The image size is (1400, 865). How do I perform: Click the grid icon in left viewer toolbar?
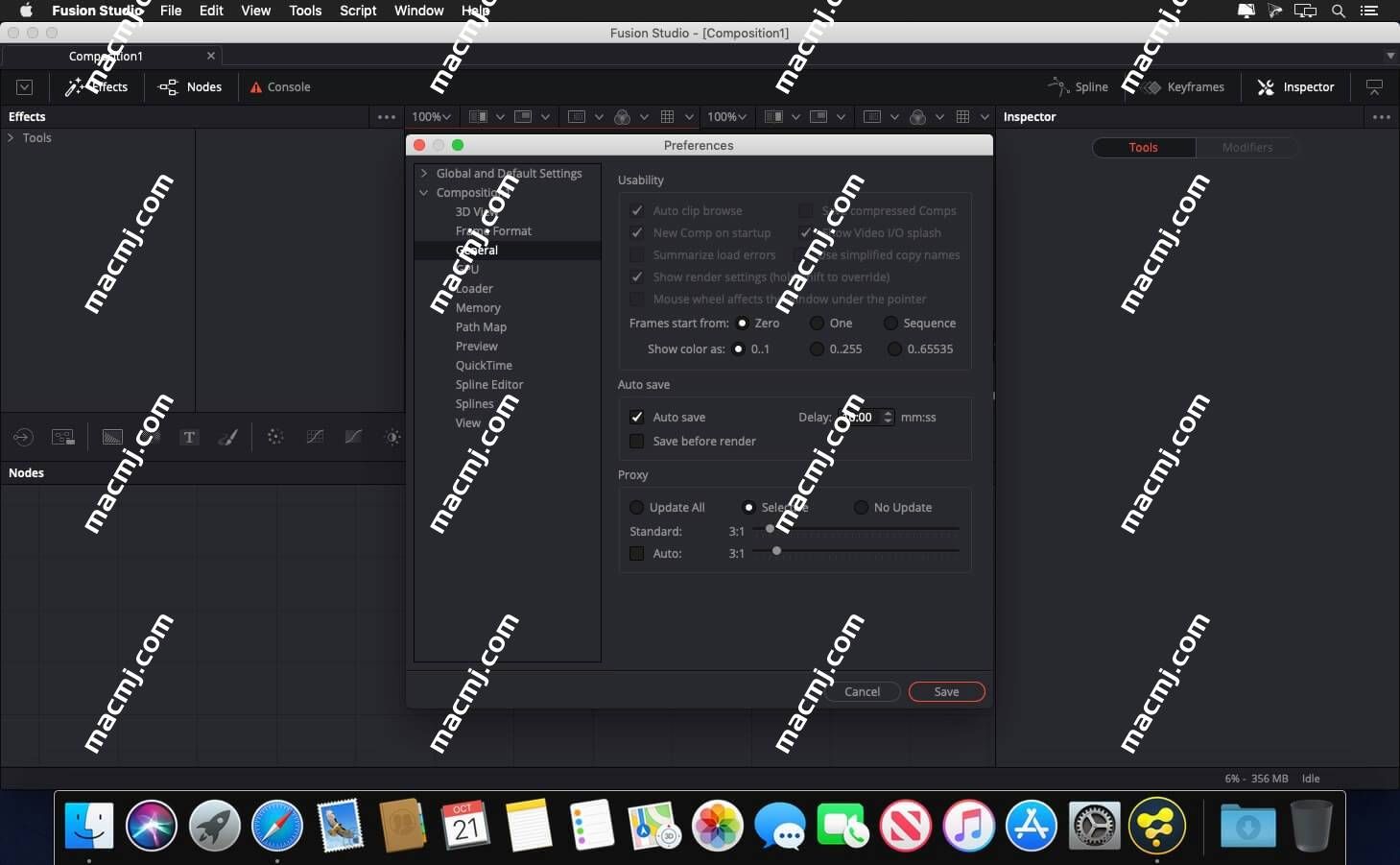668,116
